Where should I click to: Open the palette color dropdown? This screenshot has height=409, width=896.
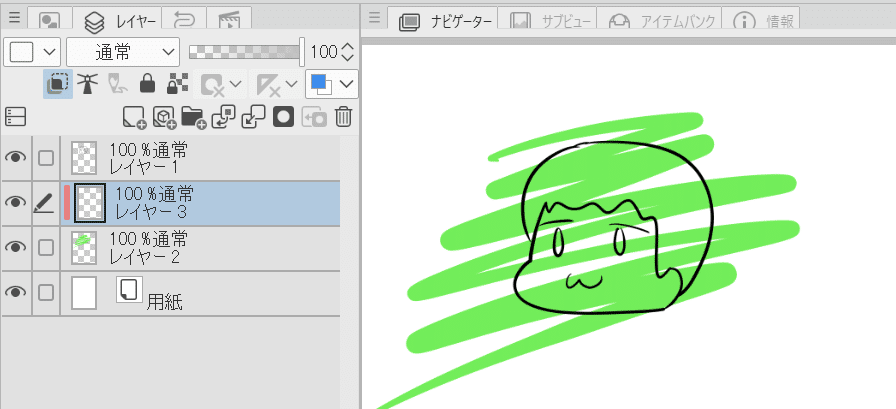32,52
